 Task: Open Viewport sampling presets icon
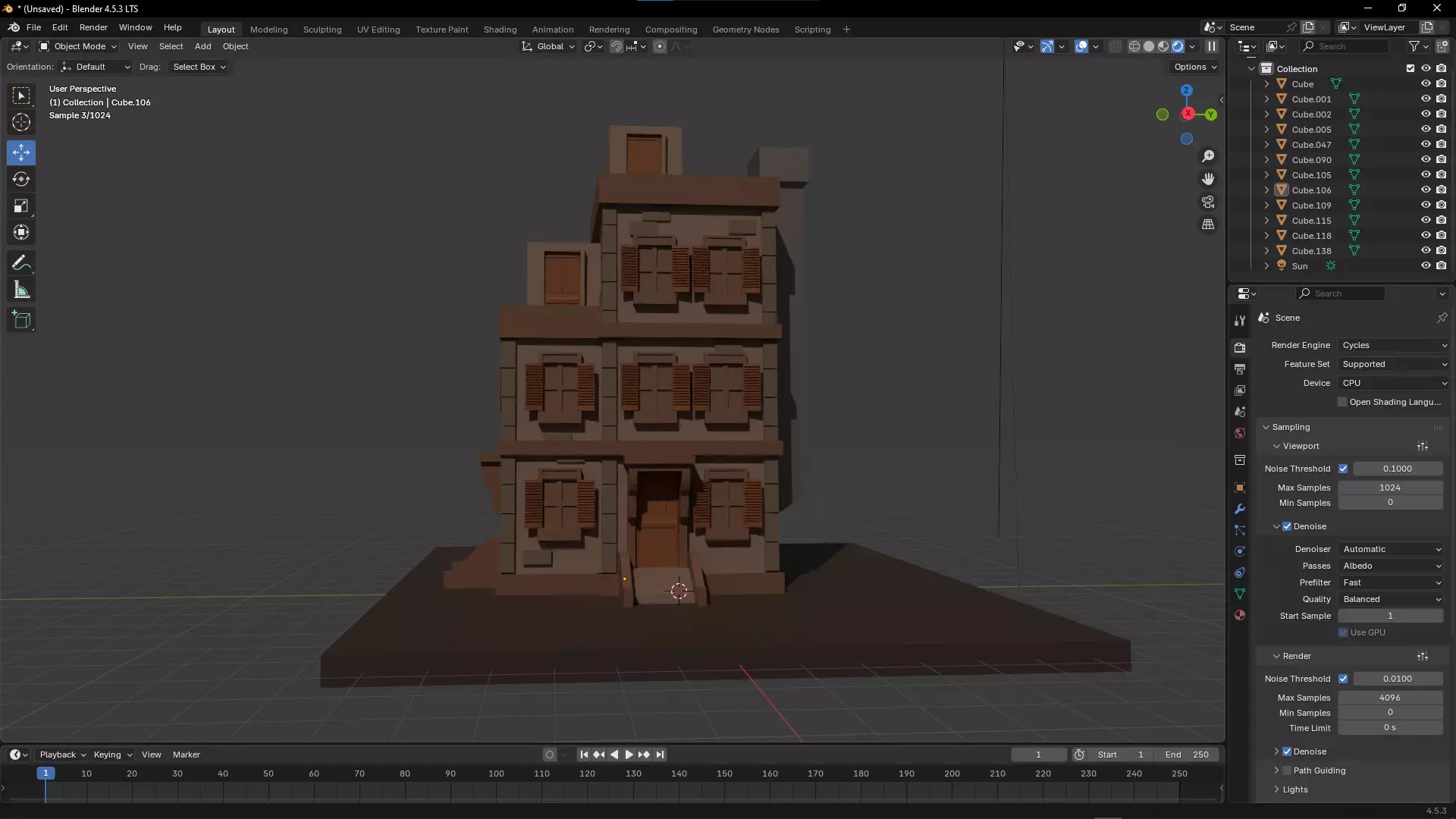[x=1423, y=447]
